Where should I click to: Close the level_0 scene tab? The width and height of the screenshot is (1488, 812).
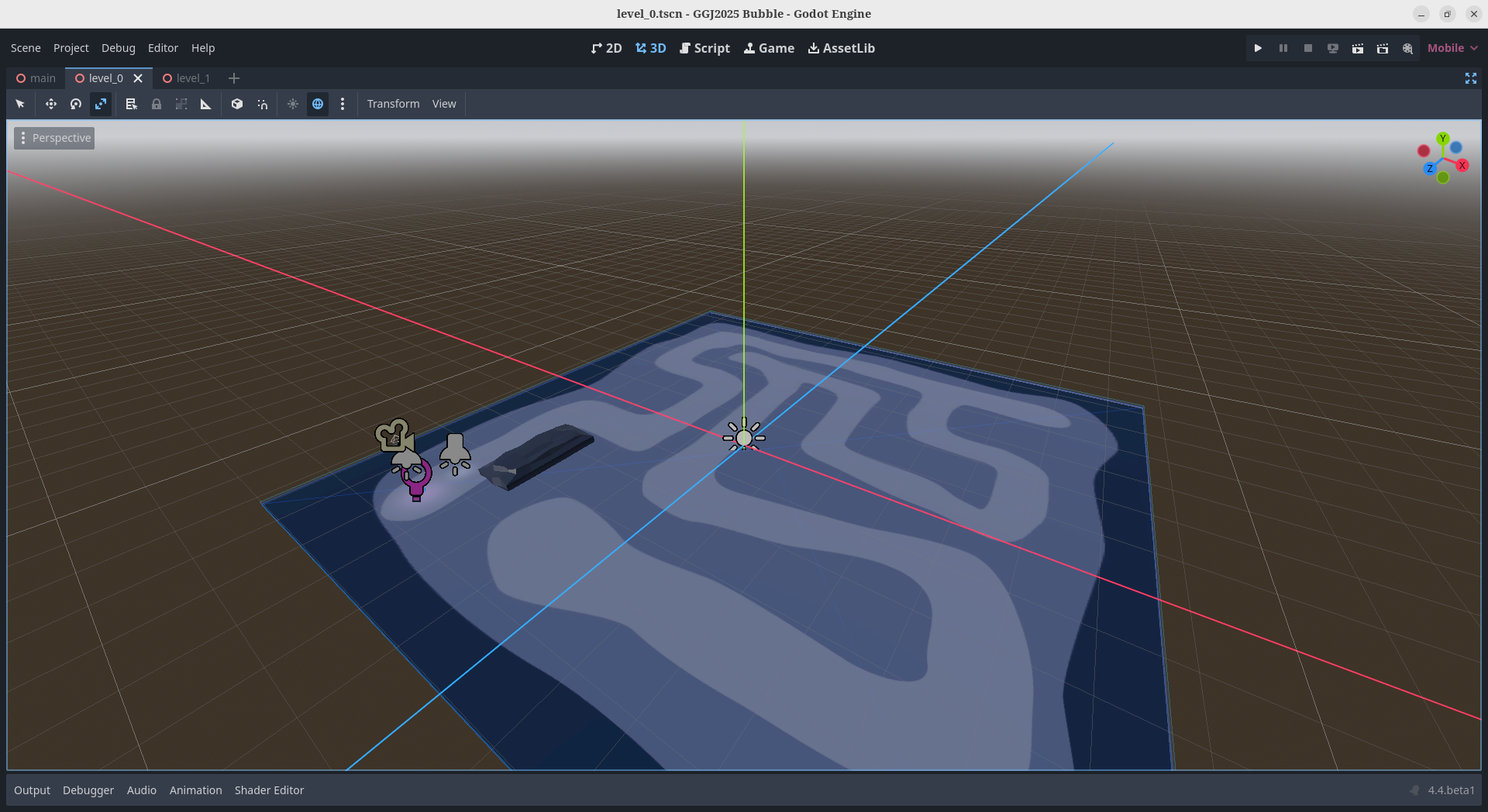click(138, 78)
